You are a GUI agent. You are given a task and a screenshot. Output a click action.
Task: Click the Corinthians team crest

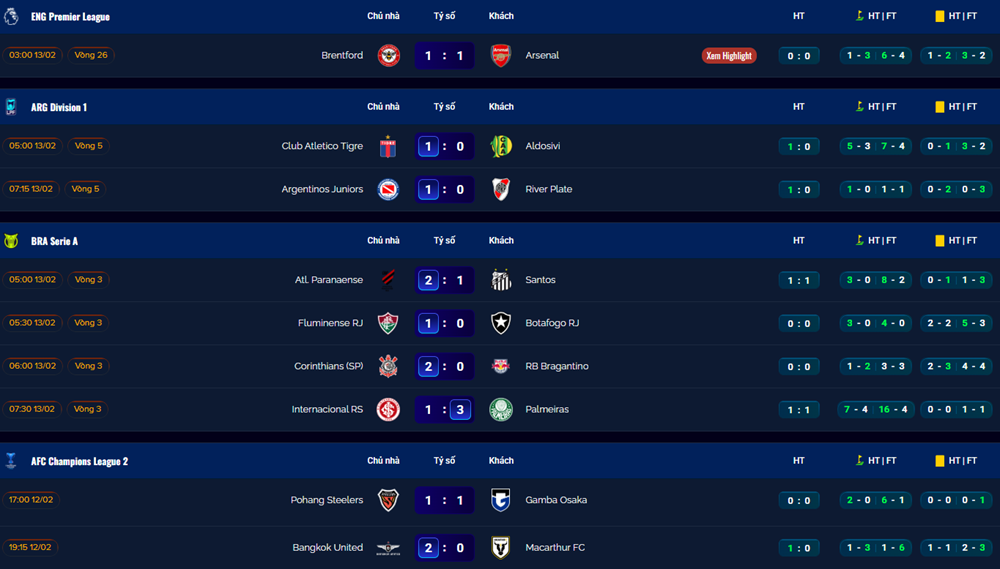point(388,366)
